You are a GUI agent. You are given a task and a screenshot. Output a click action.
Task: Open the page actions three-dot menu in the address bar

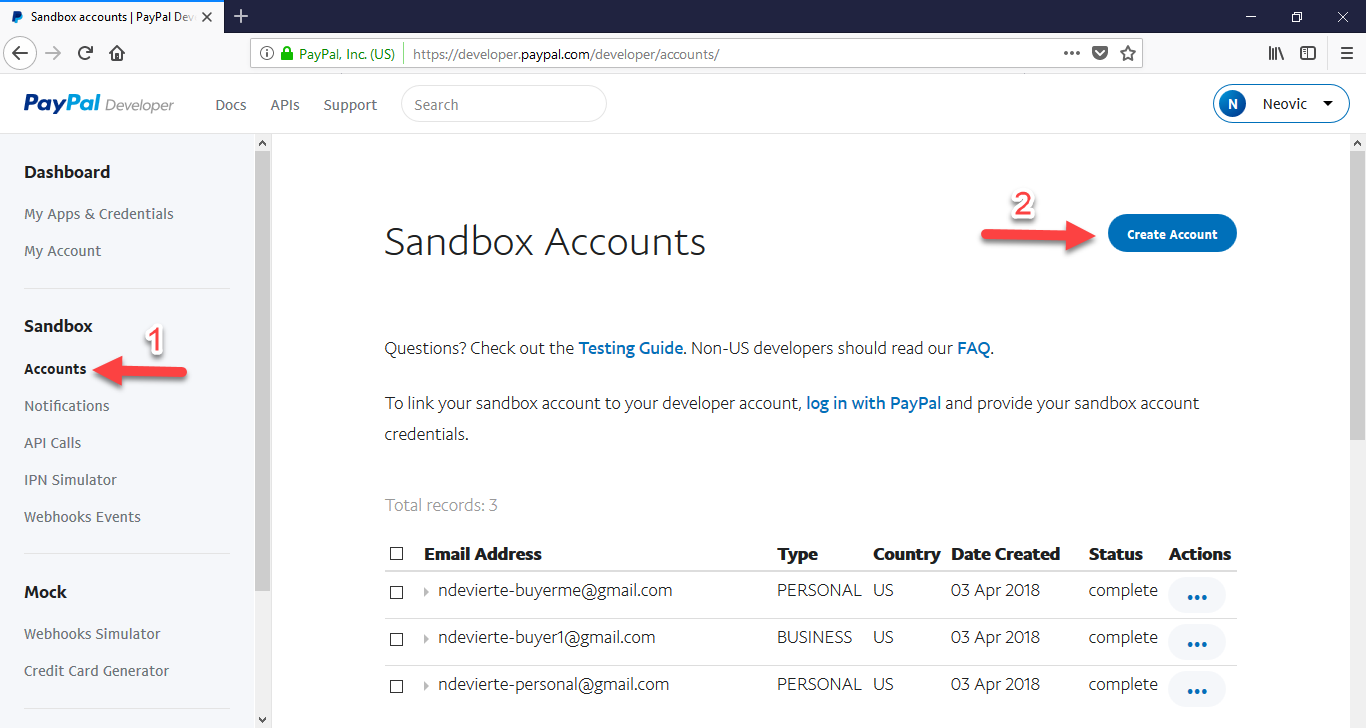[x=1071, y=53]
